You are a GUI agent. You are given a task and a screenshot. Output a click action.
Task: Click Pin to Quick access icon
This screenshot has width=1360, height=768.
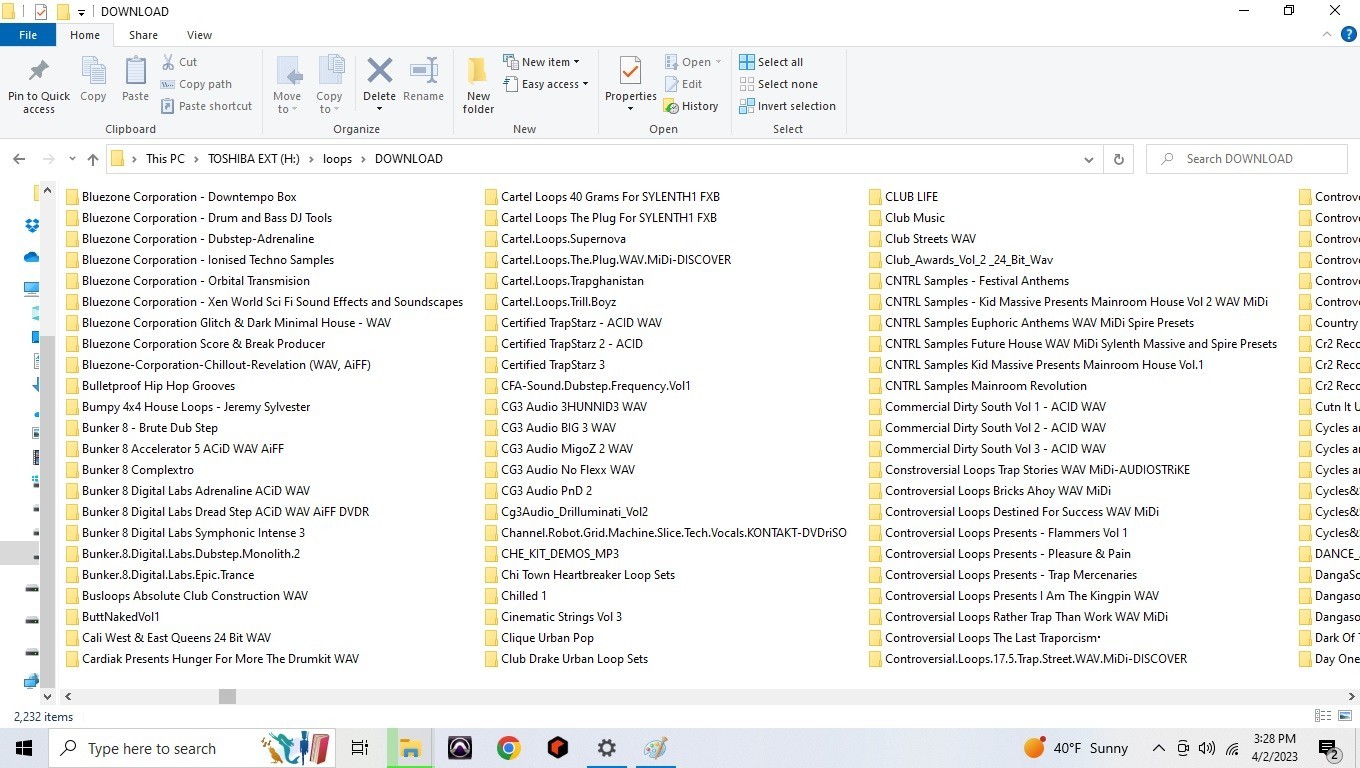click(39, 72)
